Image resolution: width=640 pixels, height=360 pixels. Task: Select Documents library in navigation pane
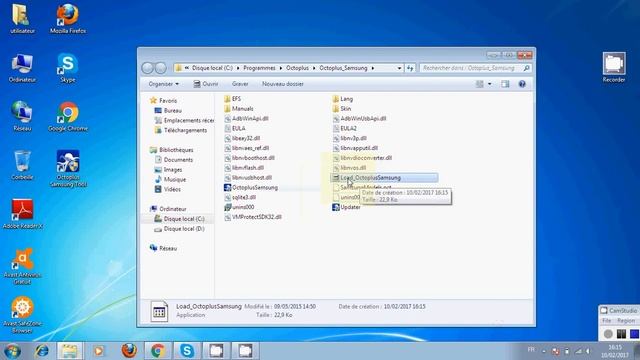coord(173,160)
